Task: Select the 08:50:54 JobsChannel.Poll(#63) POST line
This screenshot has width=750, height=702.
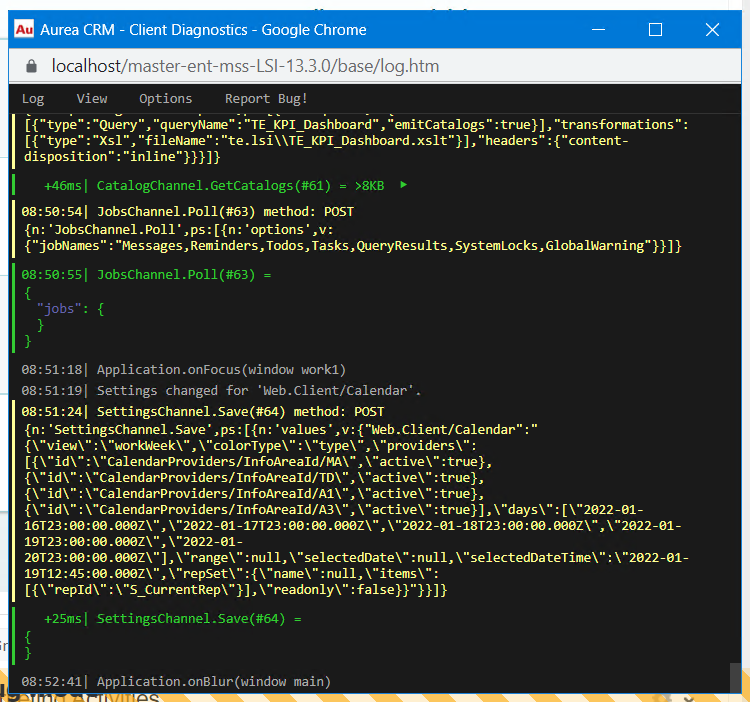Action: (x=188, y=212)
